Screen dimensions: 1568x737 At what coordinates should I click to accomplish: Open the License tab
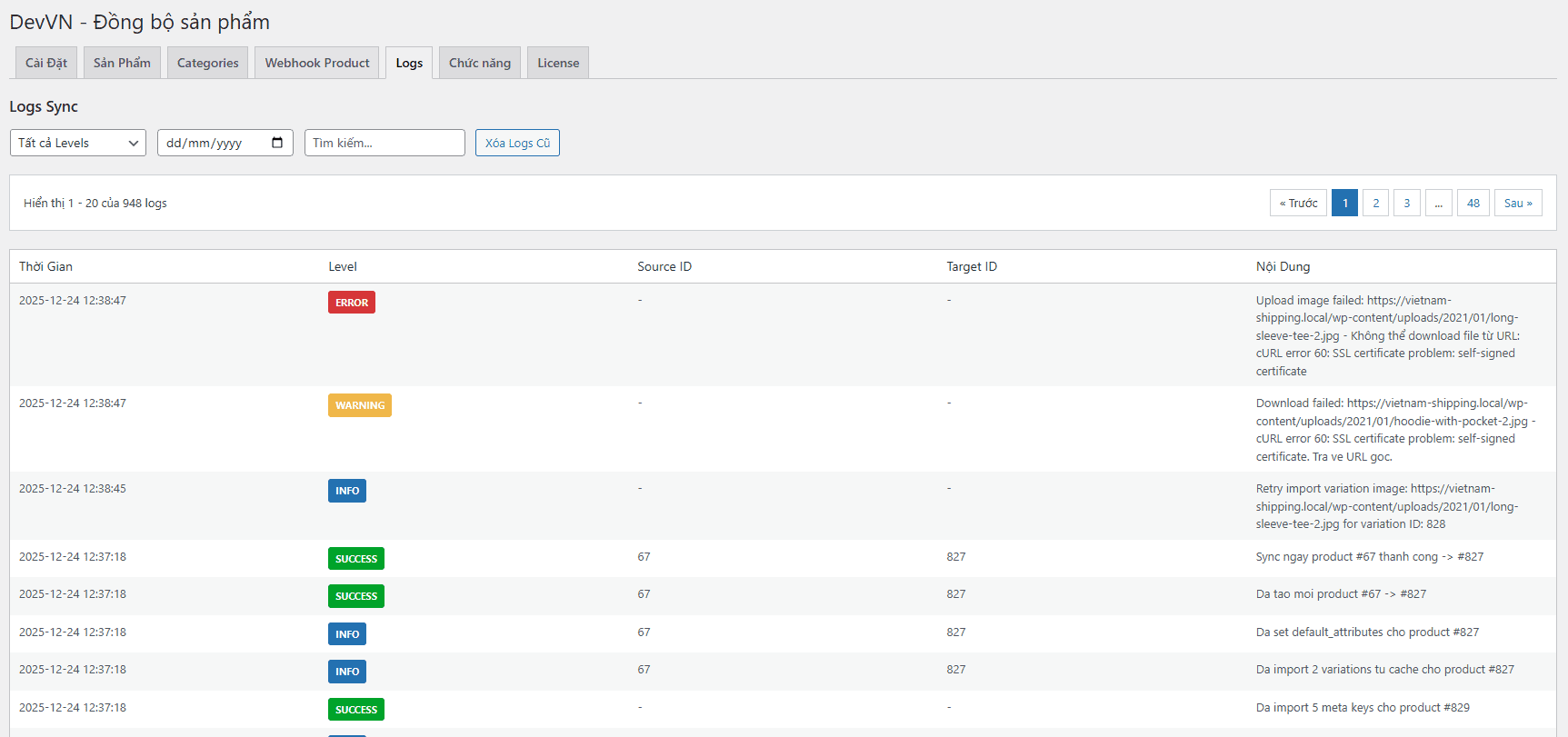pos(558,63)
